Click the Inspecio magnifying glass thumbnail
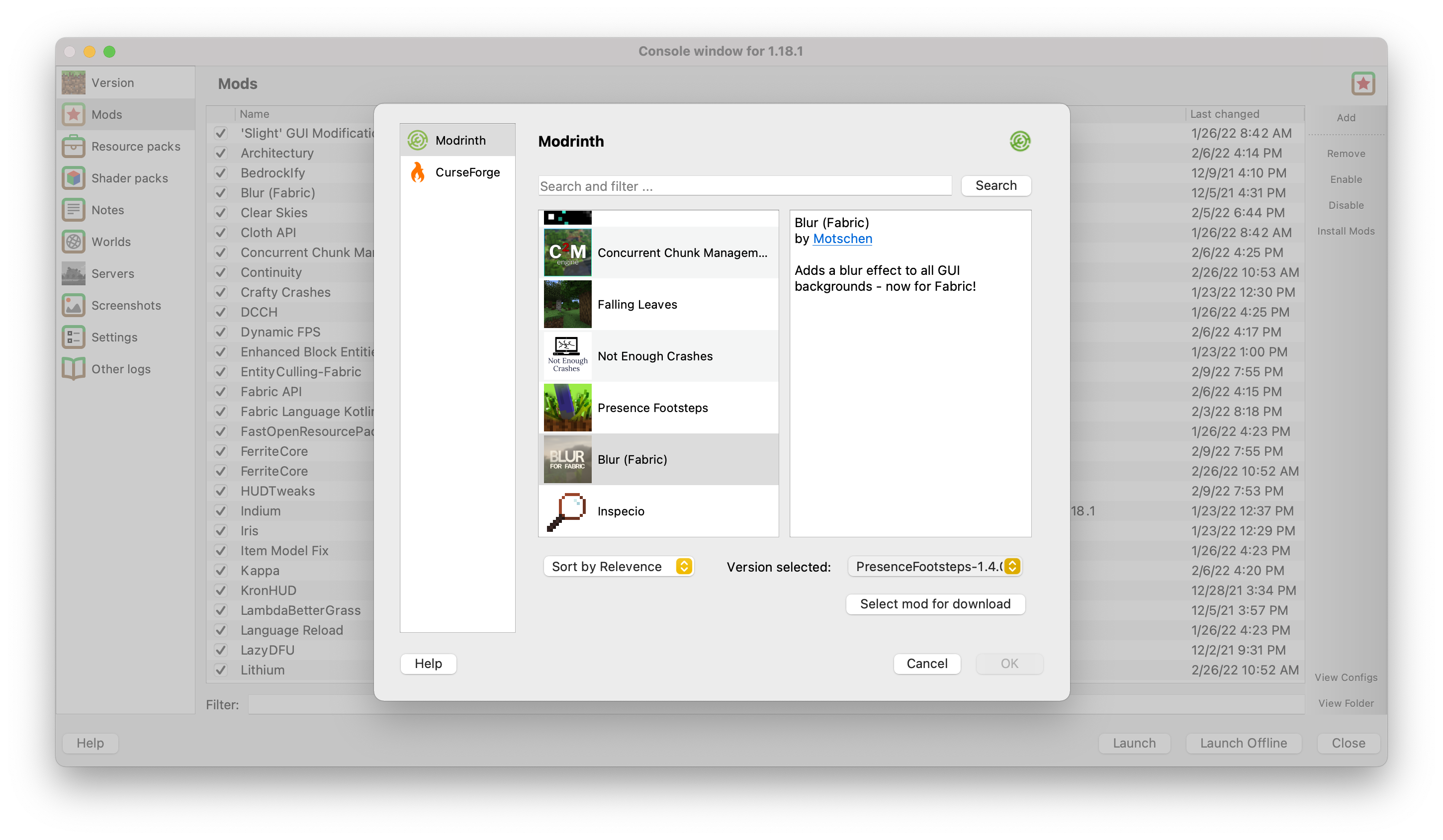The image size is (1443, 840). (x=567, y=511)
